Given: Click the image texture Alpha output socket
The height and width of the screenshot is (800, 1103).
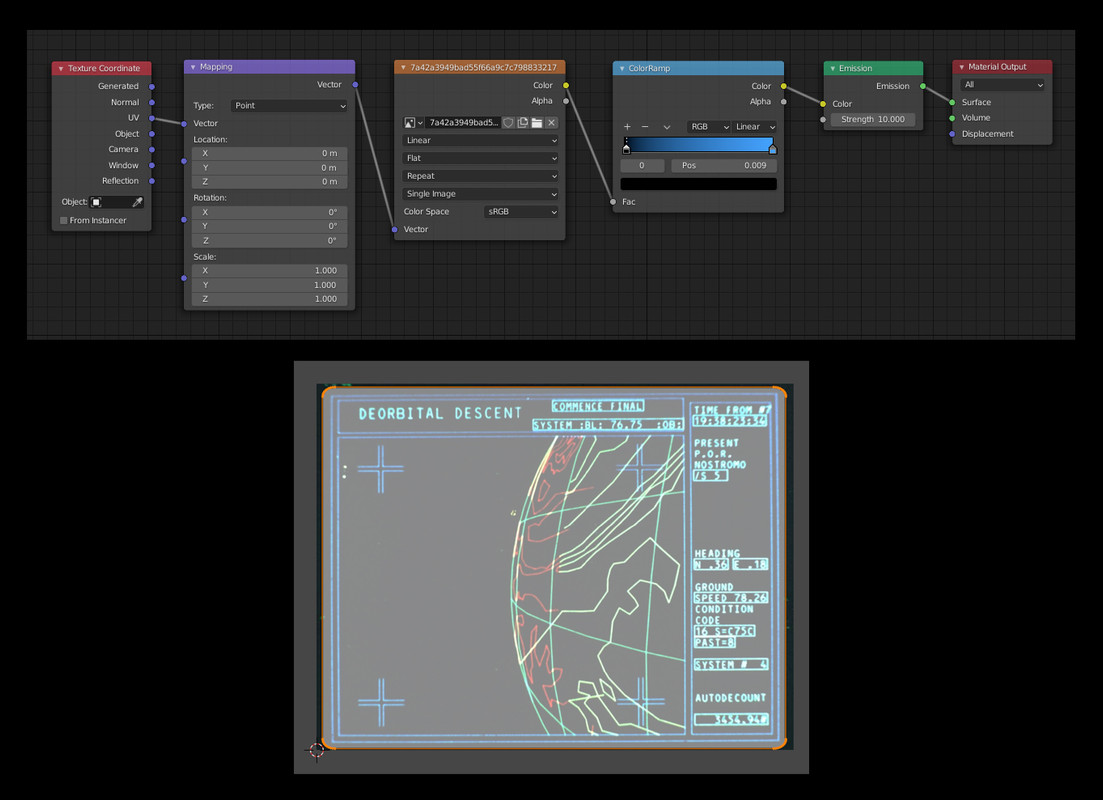Looking at the screenshot, I should pyautogui.click(x=566, y=101).
